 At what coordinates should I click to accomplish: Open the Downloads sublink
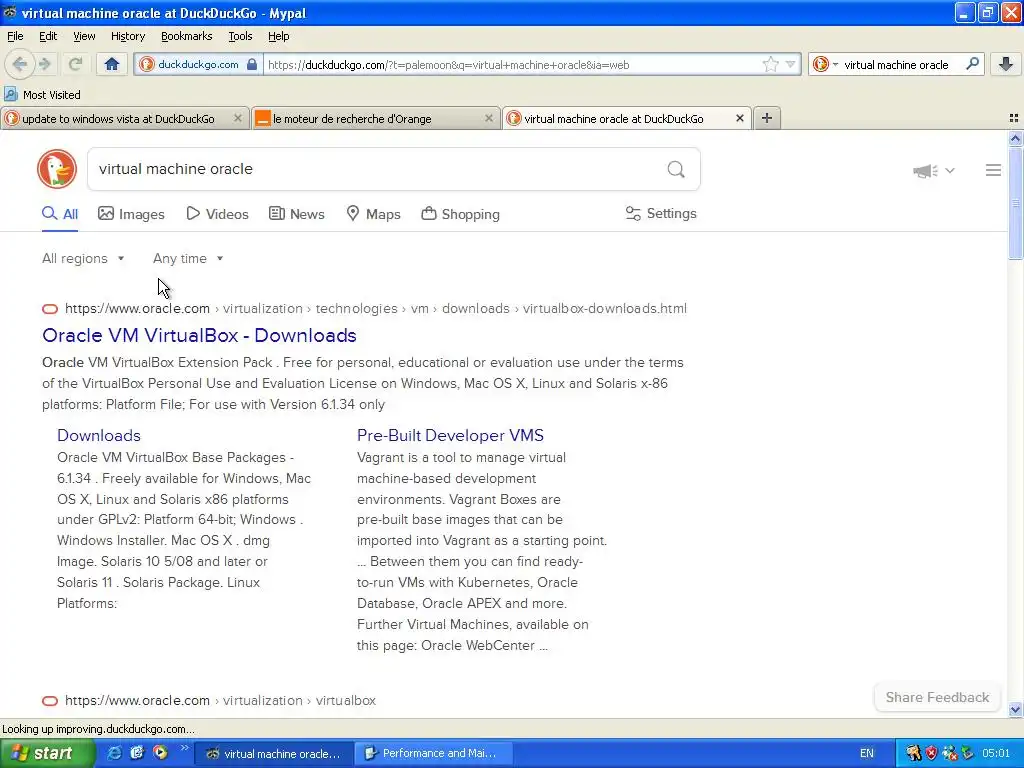[99, 436]
